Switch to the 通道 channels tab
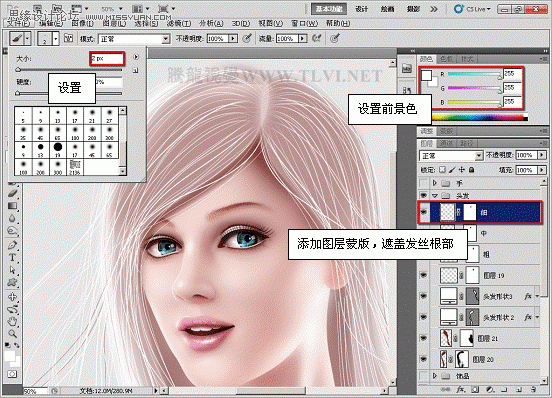Viewport: 552px width, 398px height. (446, 143)
